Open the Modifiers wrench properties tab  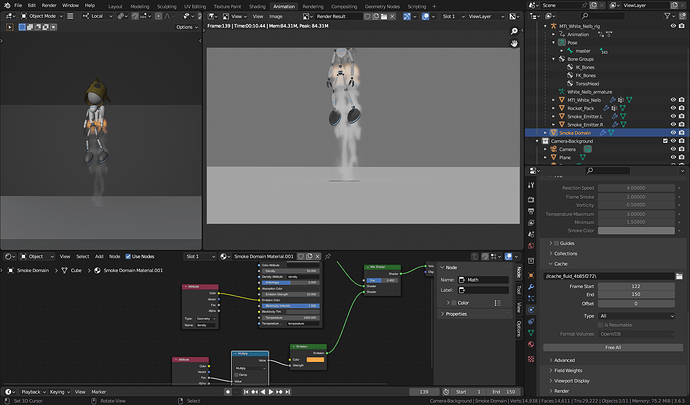point(531,287)
